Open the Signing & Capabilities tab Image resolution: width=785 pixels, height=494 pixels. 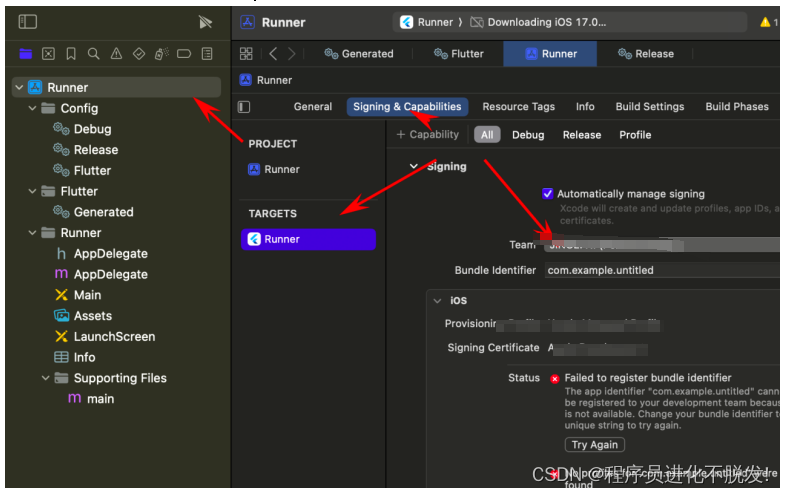[x=407, y=107]
